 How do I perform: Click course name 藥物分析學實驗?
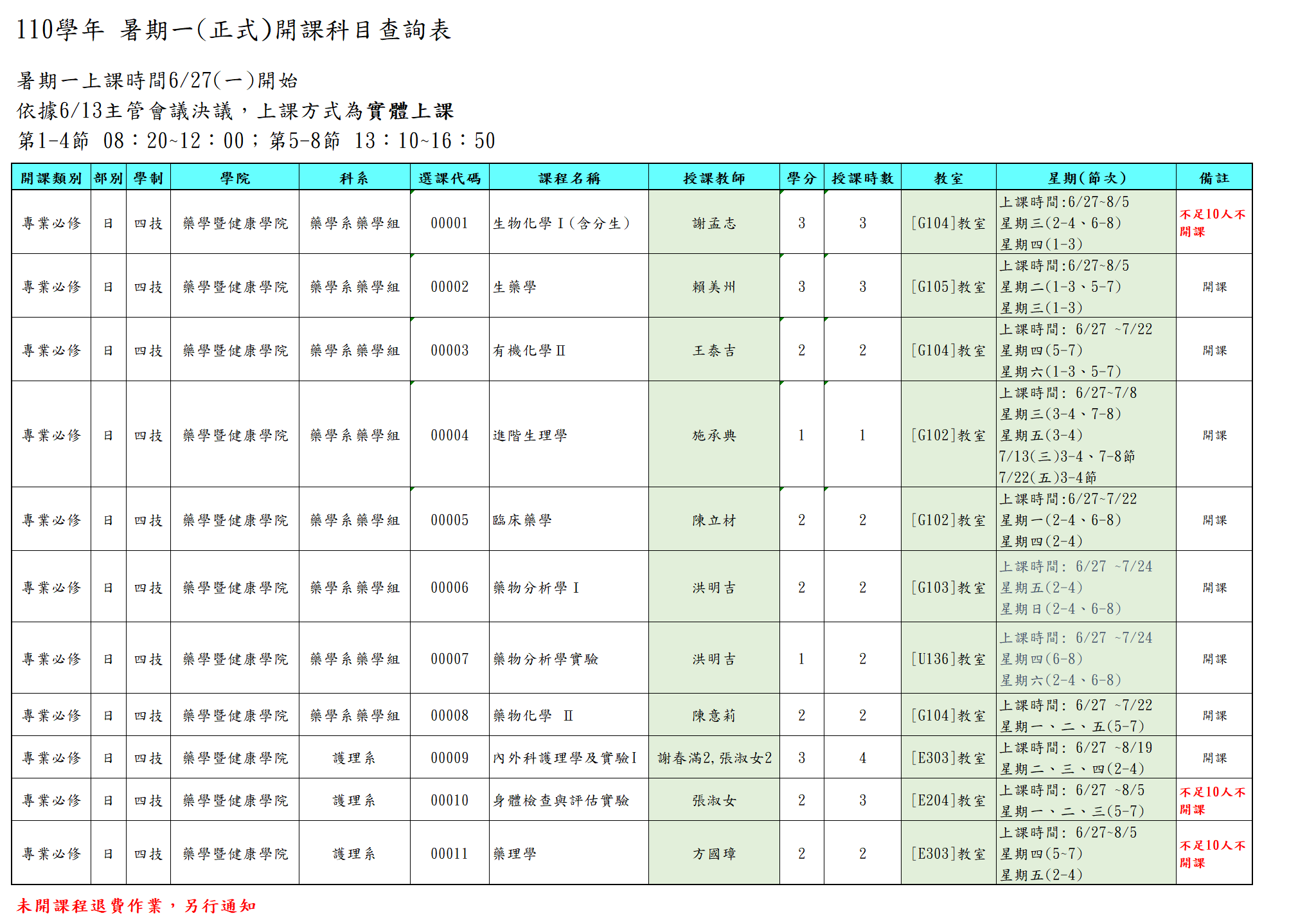point(546,659)
